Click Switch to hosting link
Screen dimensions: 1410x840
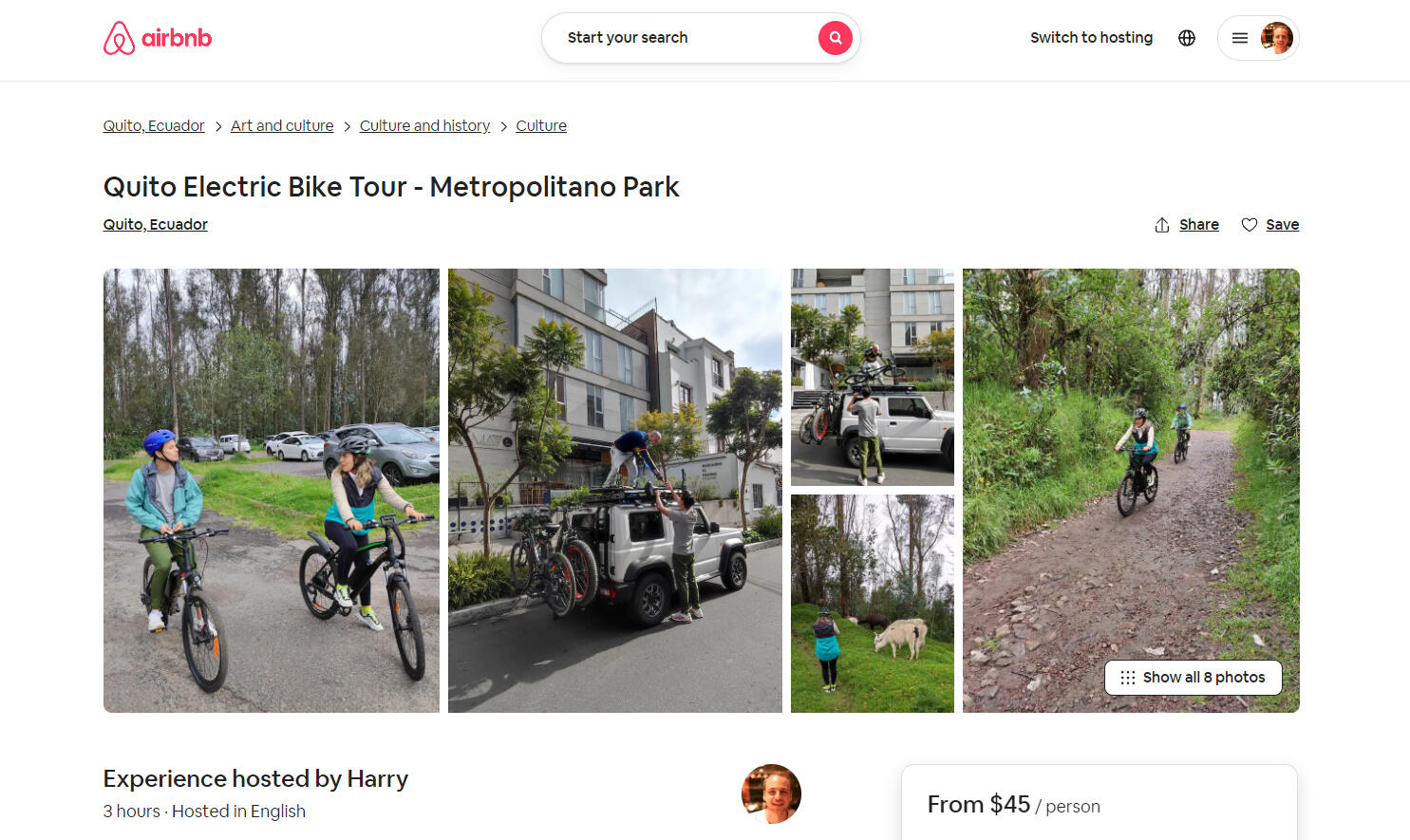1091,38
